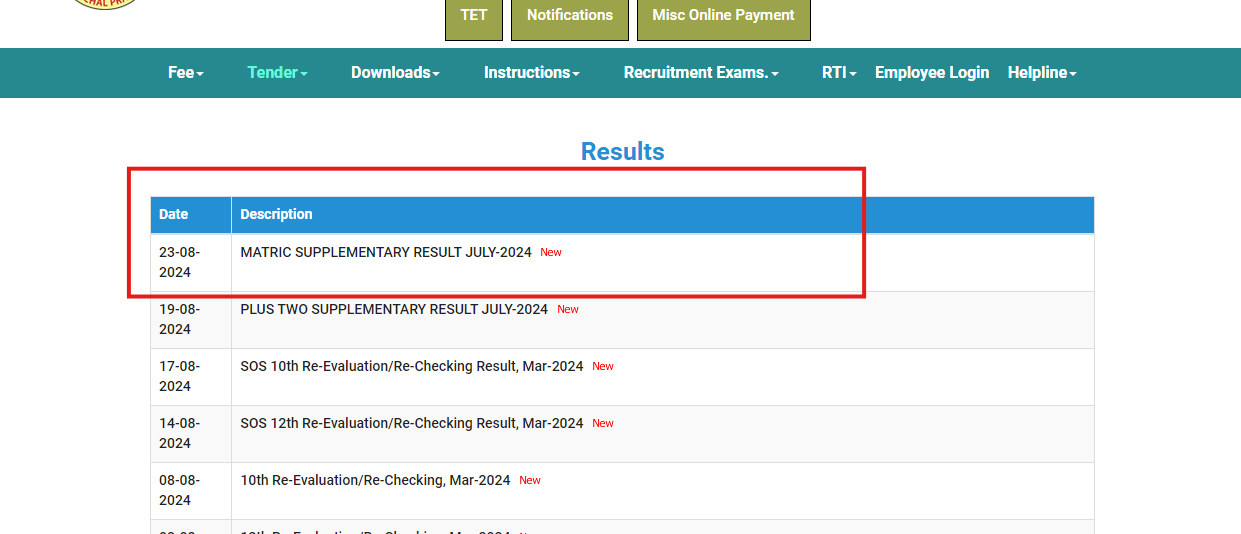1241x534 pixels.
Task: Click New badge beside MATRIC SUPPLEMENTARY result
Action: [x=551, y=252]
